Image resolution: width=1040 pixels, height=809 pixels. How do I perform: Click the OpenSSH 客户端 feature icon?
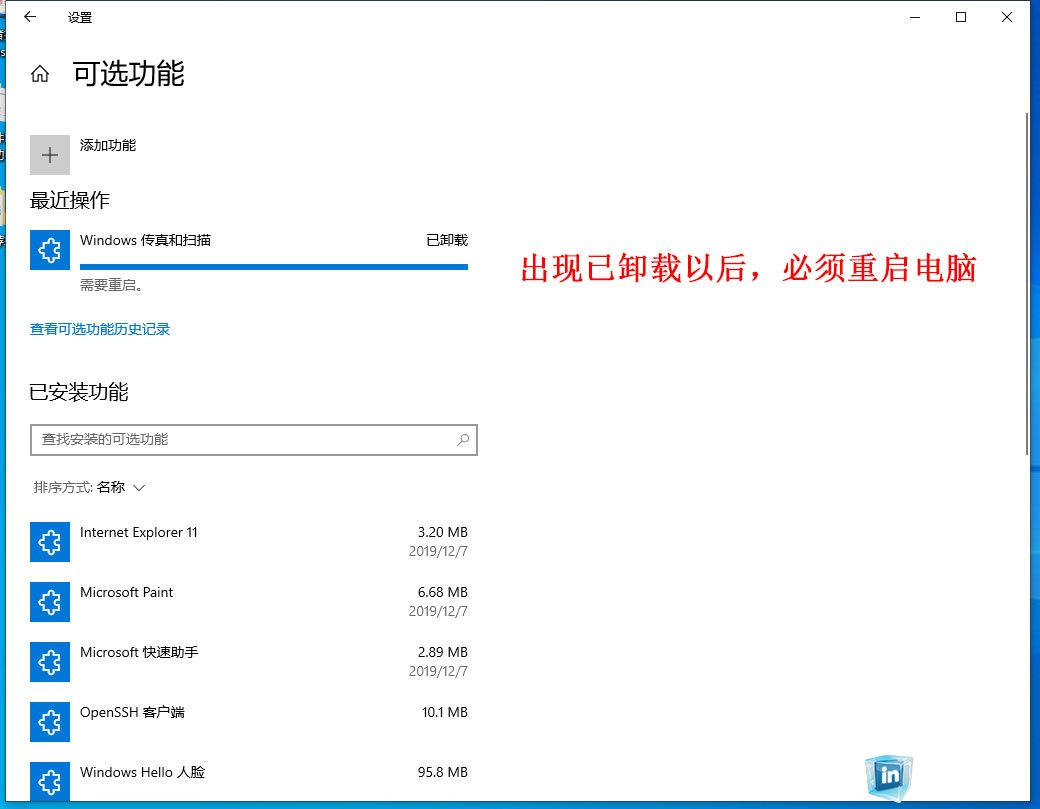(50, 721)
